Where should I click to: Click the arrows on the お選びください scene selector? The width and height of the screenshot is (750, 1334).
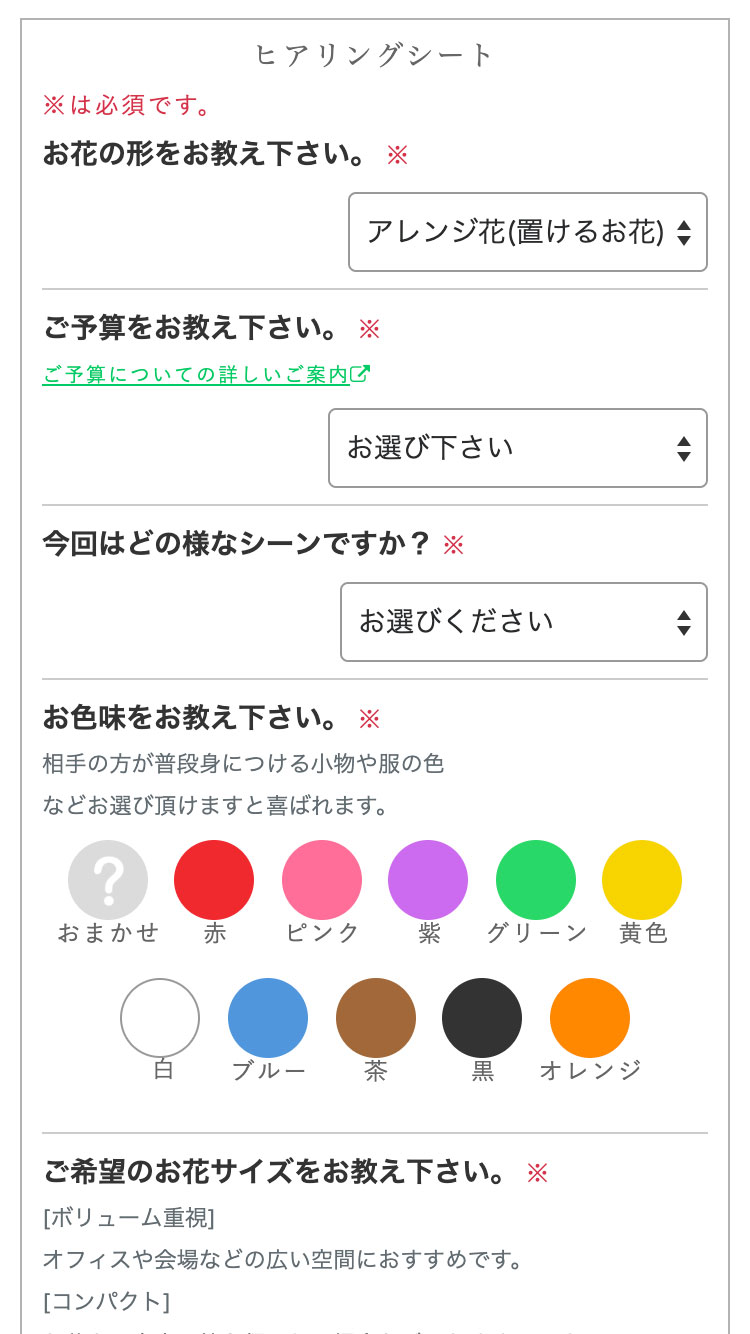[684, 622]
